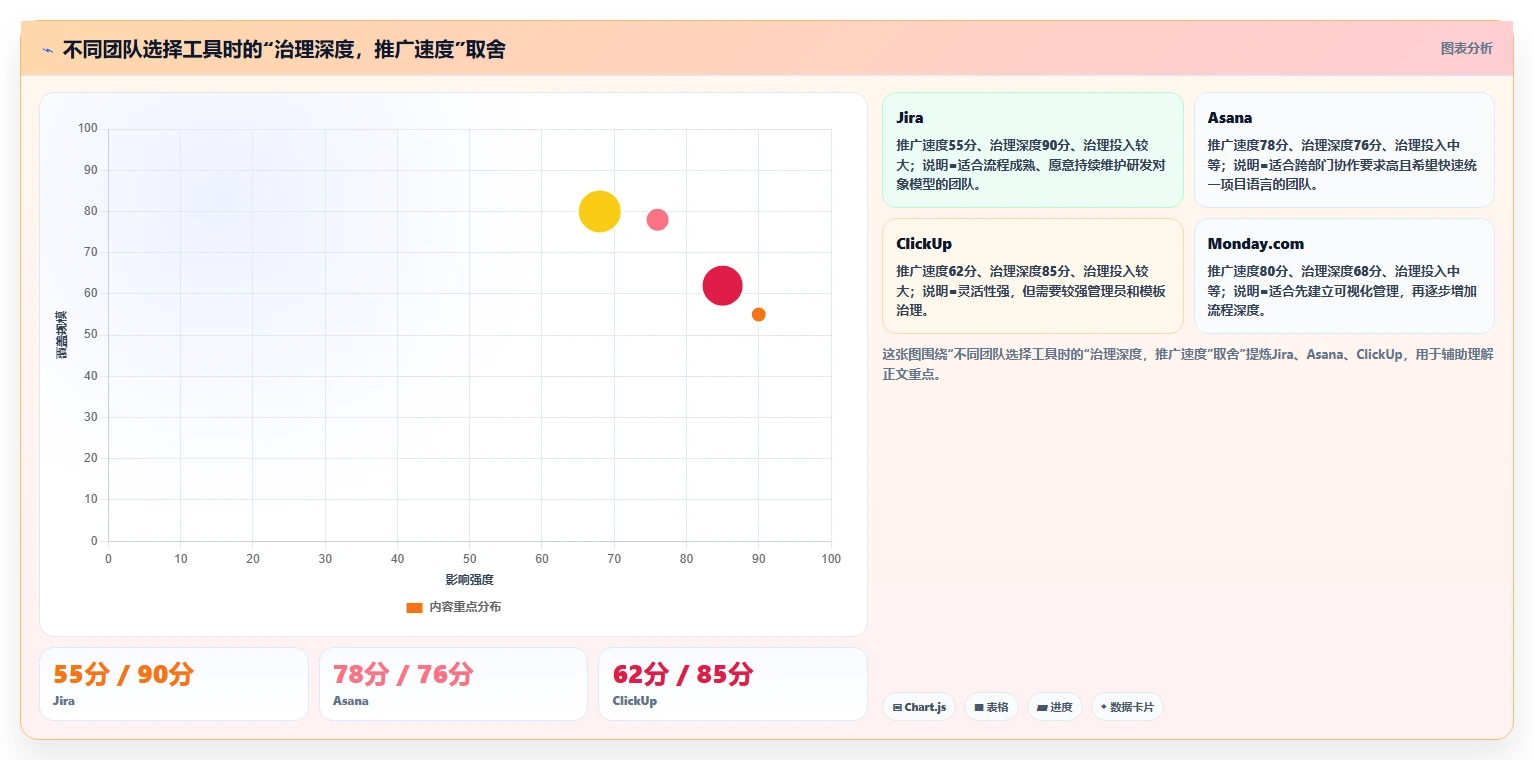This screenshot has width=1534, height=760.
Task: Click the 影响强度 x-axis label
Action: 470,580
